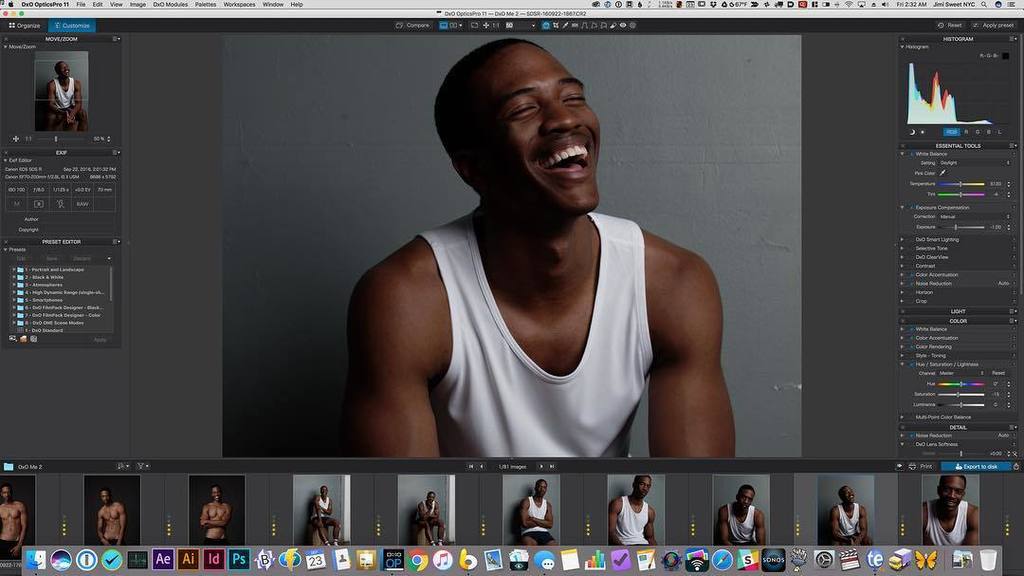
Task: Show highlight clipping with the sun icon
Action: click(923, 132)
